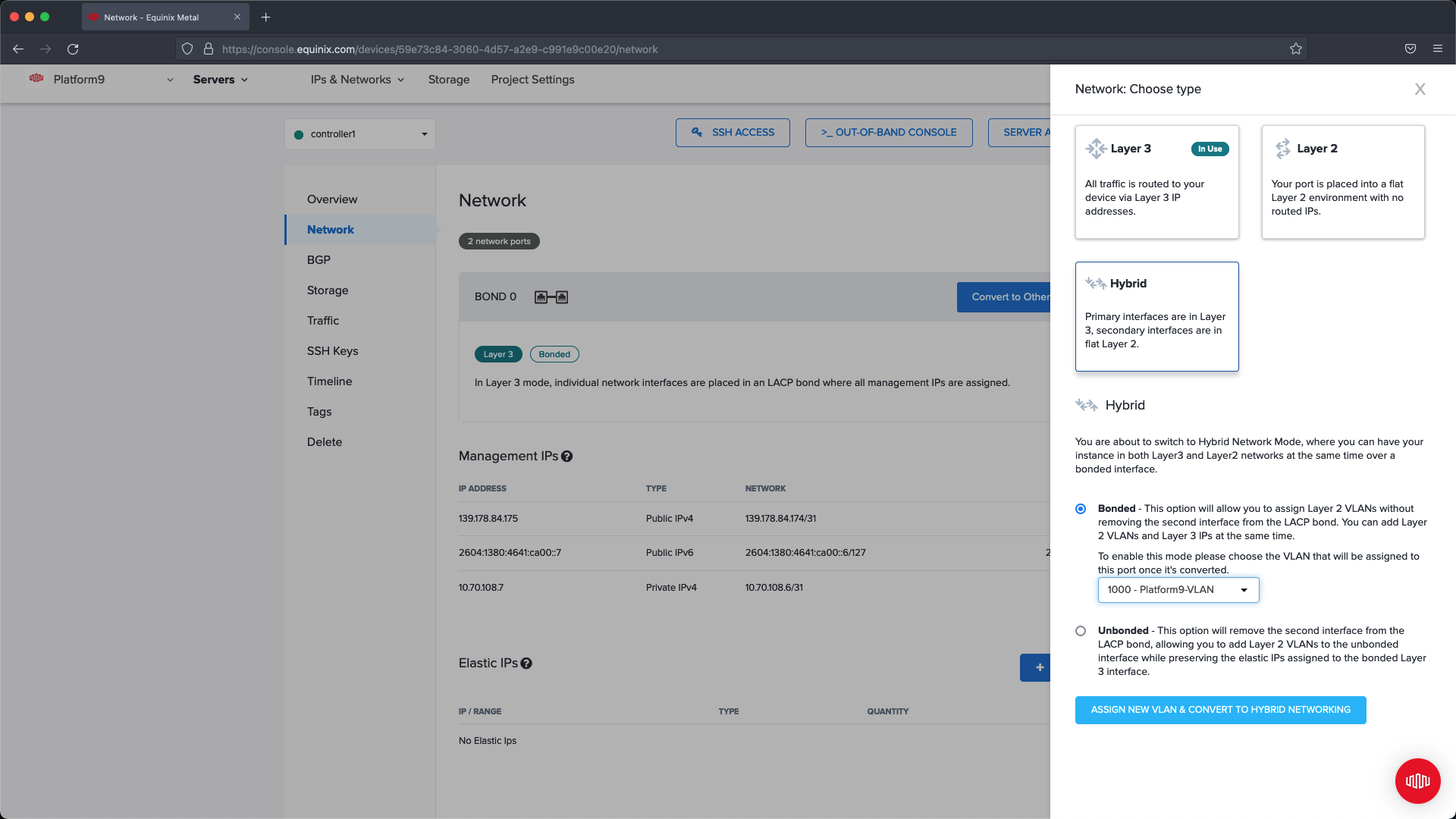This screenshot has height=819, width=1456.
Task: Open the OUT-OF-BAND CONSOLE
Action: [x=889, y=133]
